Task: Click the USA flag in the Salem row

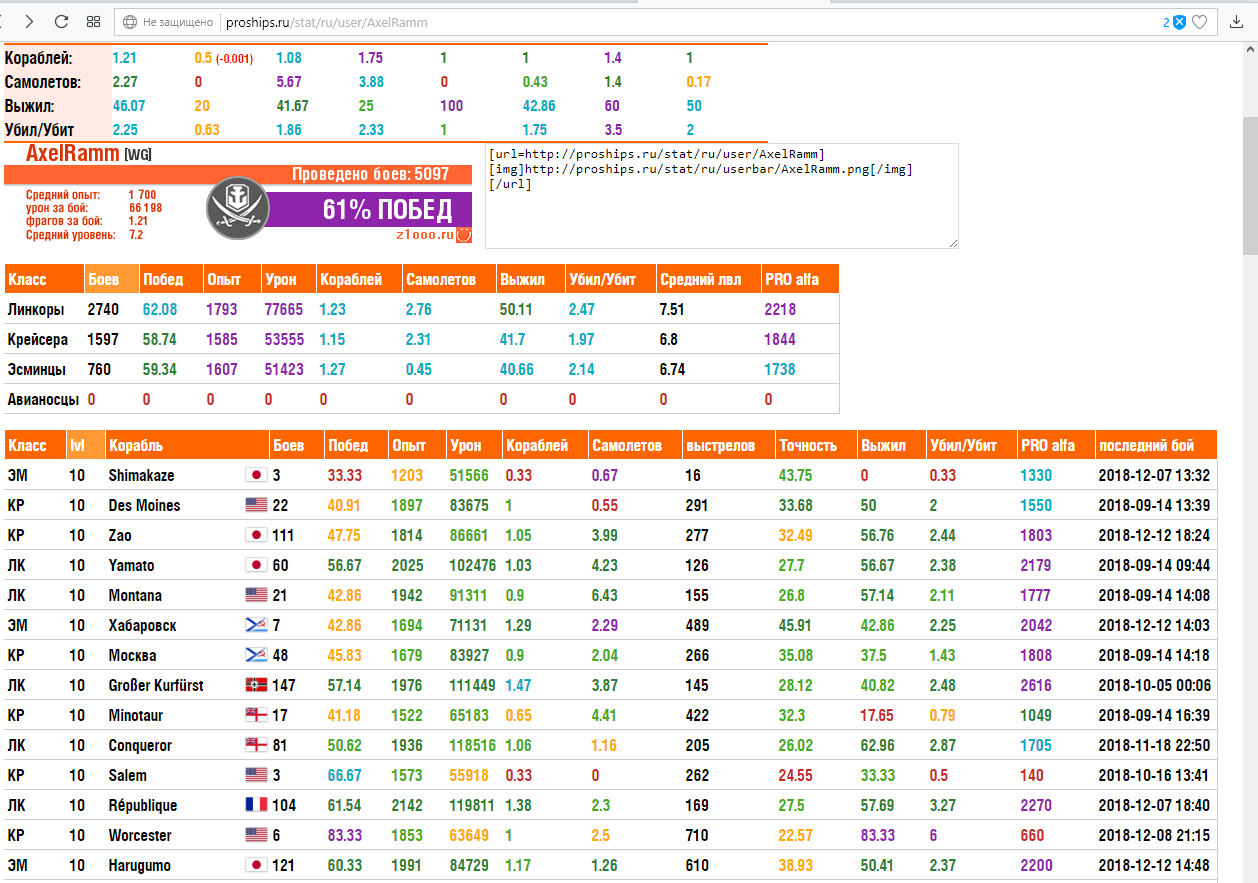Action: click(254, 775)
